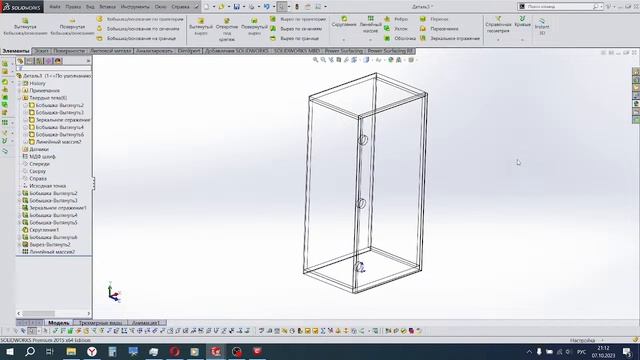Click the New document icon
The image size is (640, 360).
pyautogui.click(x=207, y=7)
